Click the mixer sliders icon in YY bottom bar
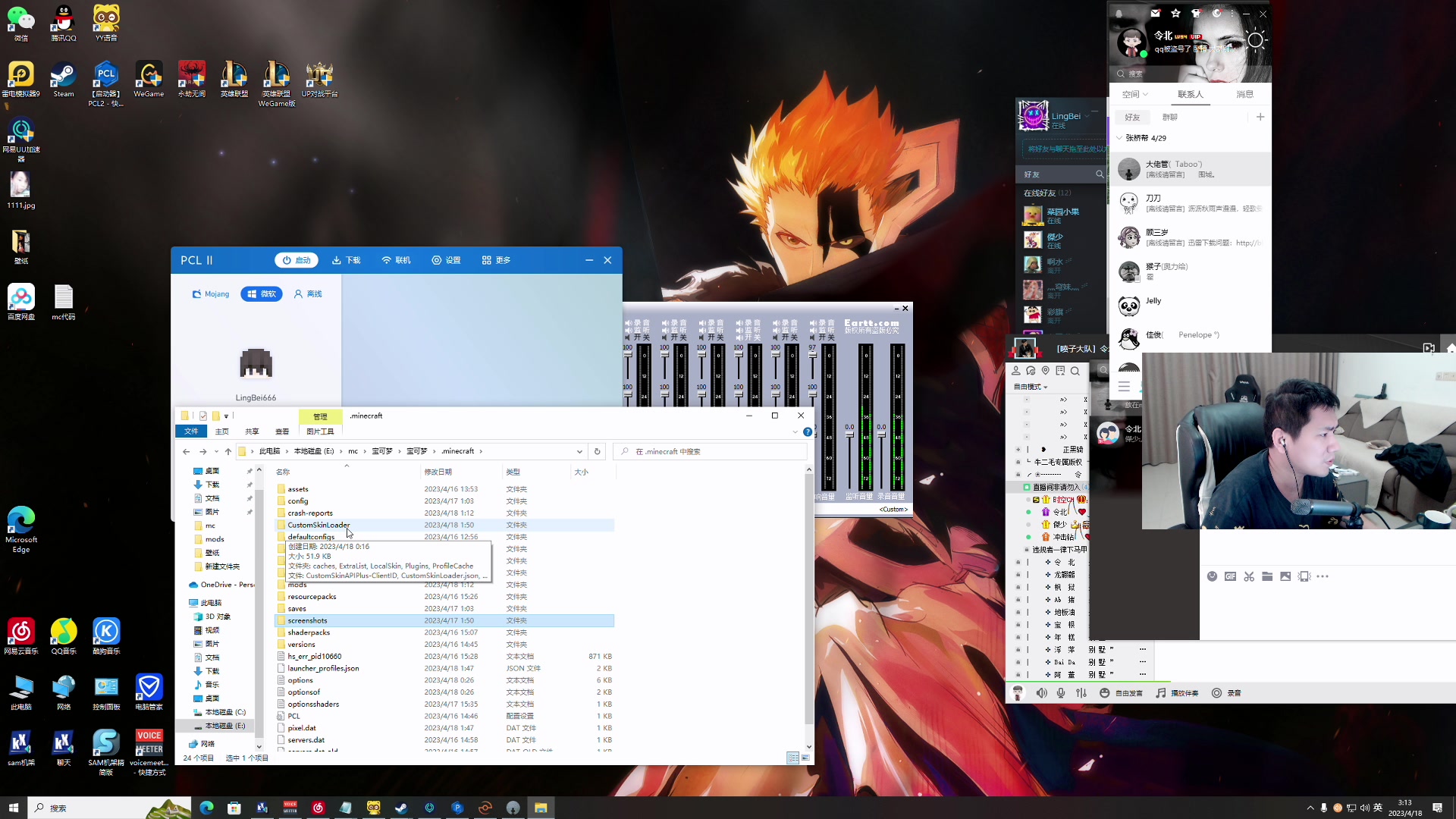Image resolution: width=1456 pixels, height=819 pixels. click(x=1081, y=693)
